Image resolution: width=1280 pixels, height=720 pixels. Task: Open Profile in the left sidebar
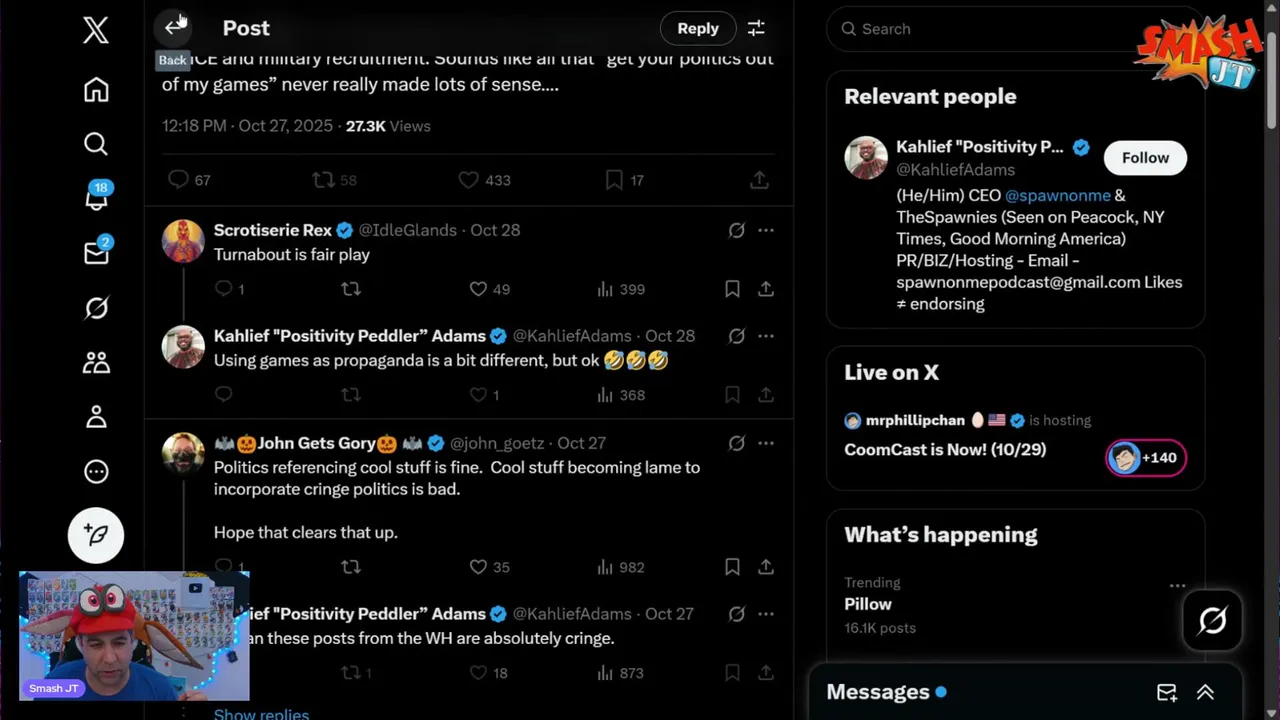96,416
